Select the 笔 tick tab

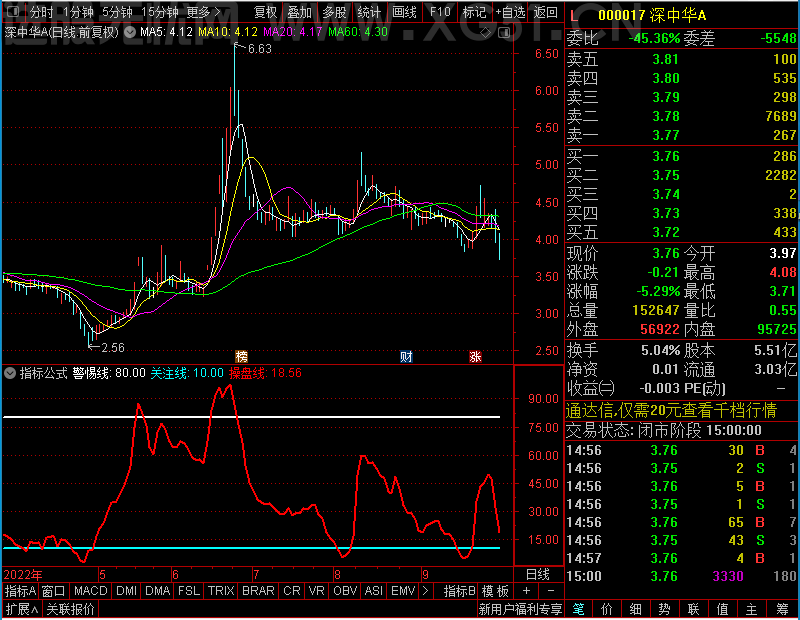578,609
